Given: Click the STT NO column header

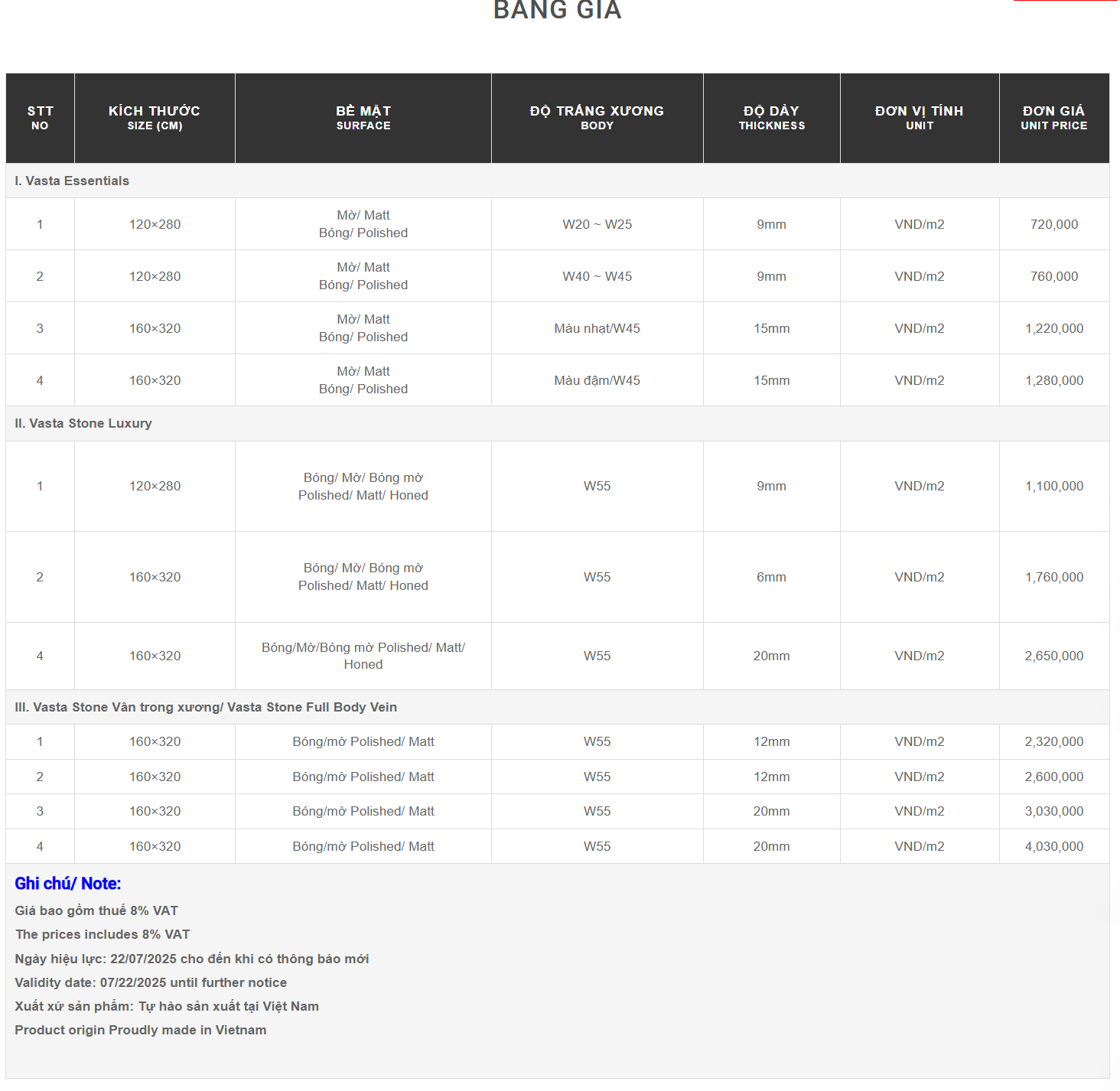Looking at the screenshot, I should coord(40,118).
